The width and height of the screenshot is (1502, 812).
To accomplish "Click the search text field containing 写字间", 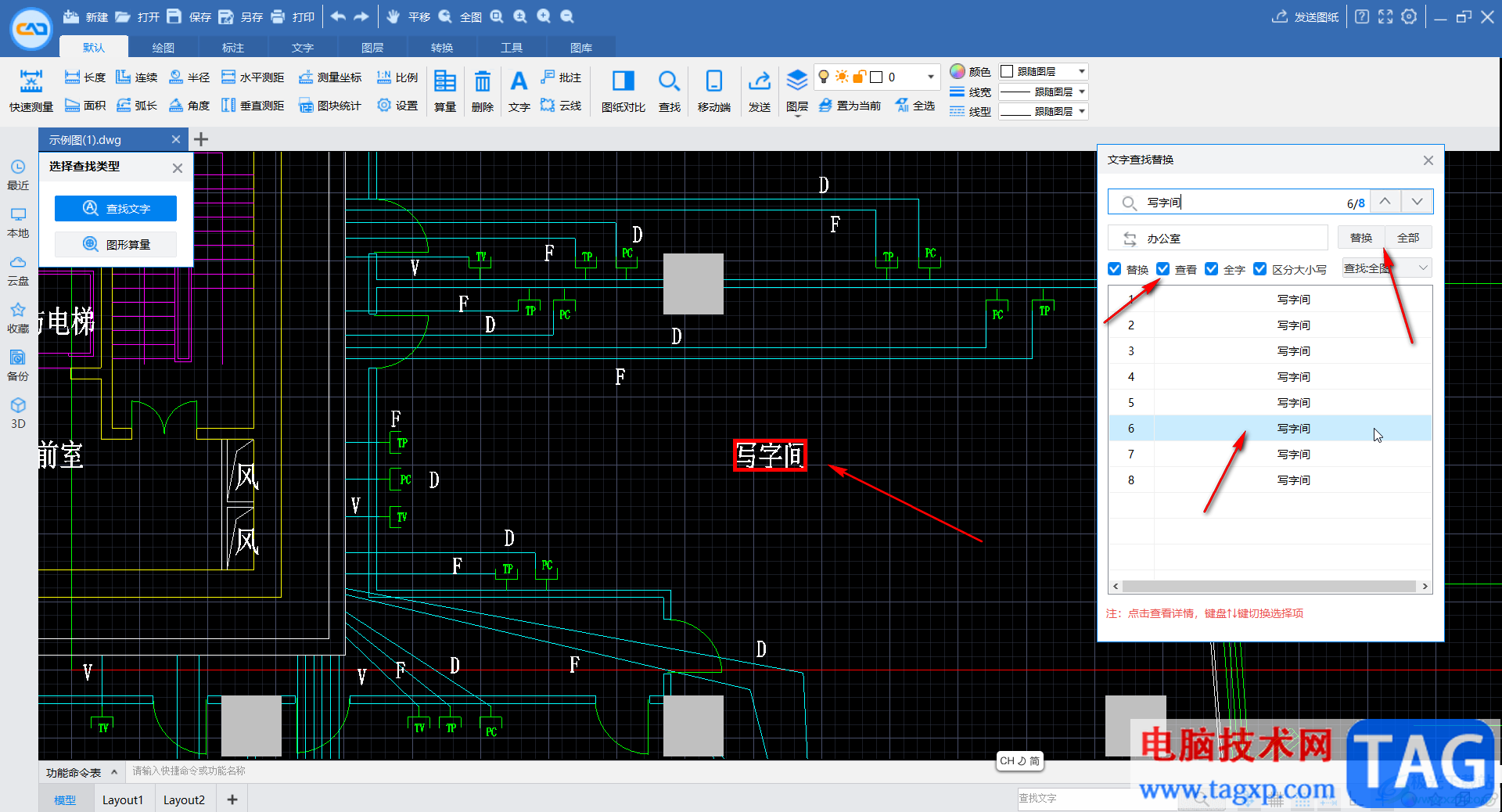I will [x=1239, y=202].
